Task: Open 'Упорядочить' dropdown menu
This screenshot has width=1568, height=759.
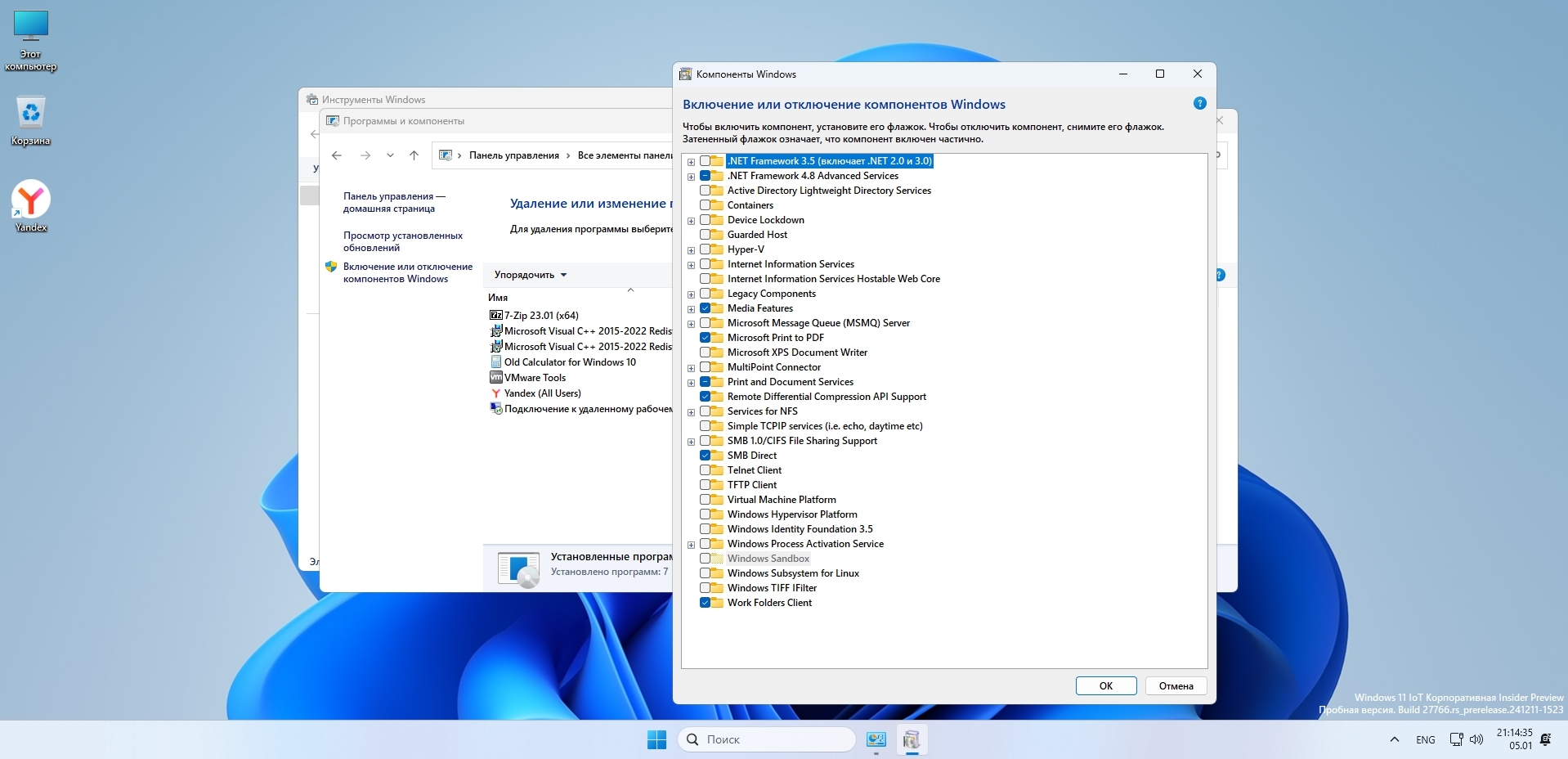Action: click(531, 275)
